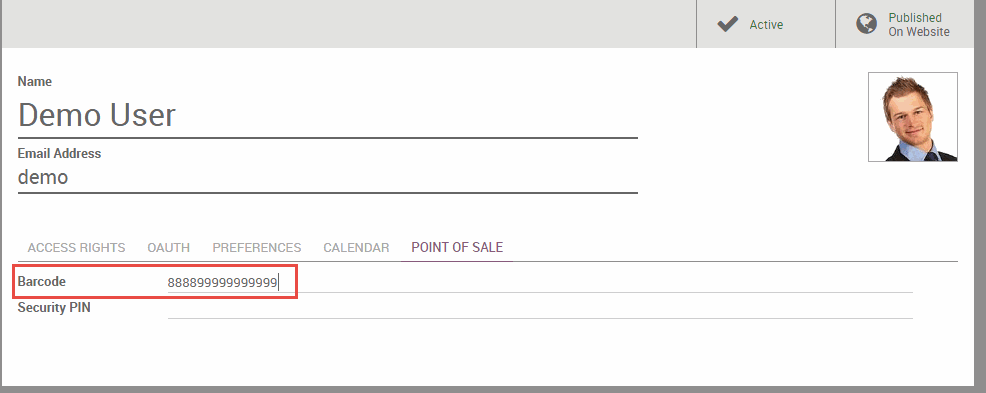The width and height of the screenshot is (986, 393).
Task: Select the Point of Sale tab
Action: (x=457, y=247)
